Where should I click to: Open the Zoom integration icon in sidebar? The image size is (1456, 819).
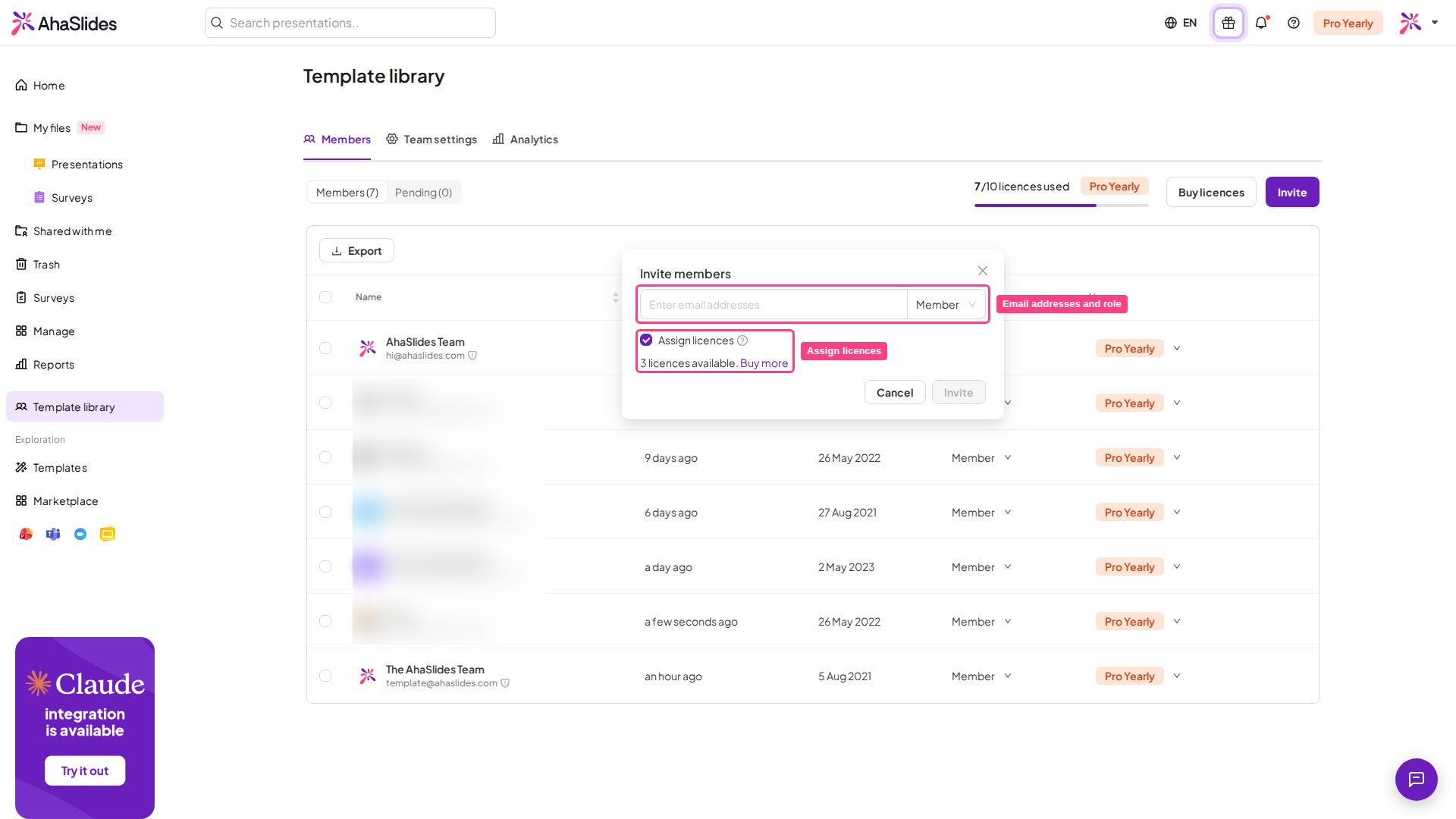click(x=80, y=534)
